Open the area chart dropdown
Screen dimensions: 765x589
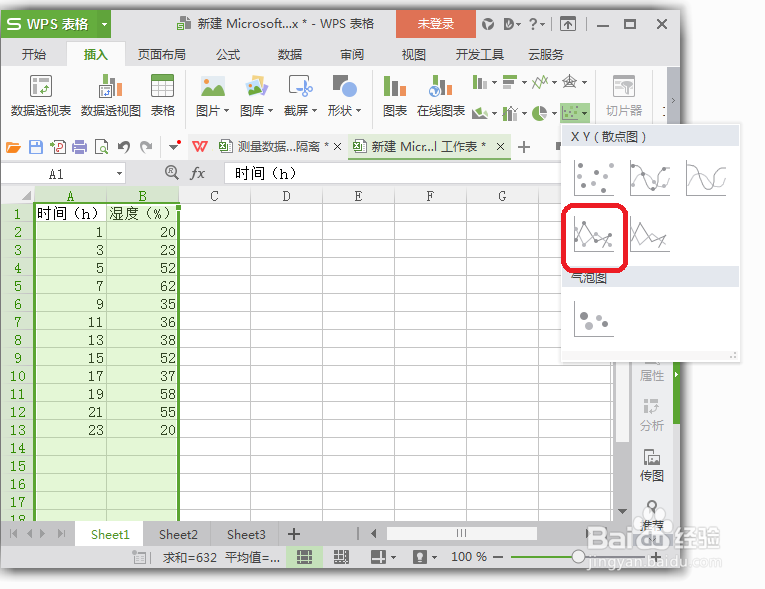(484, 114)
